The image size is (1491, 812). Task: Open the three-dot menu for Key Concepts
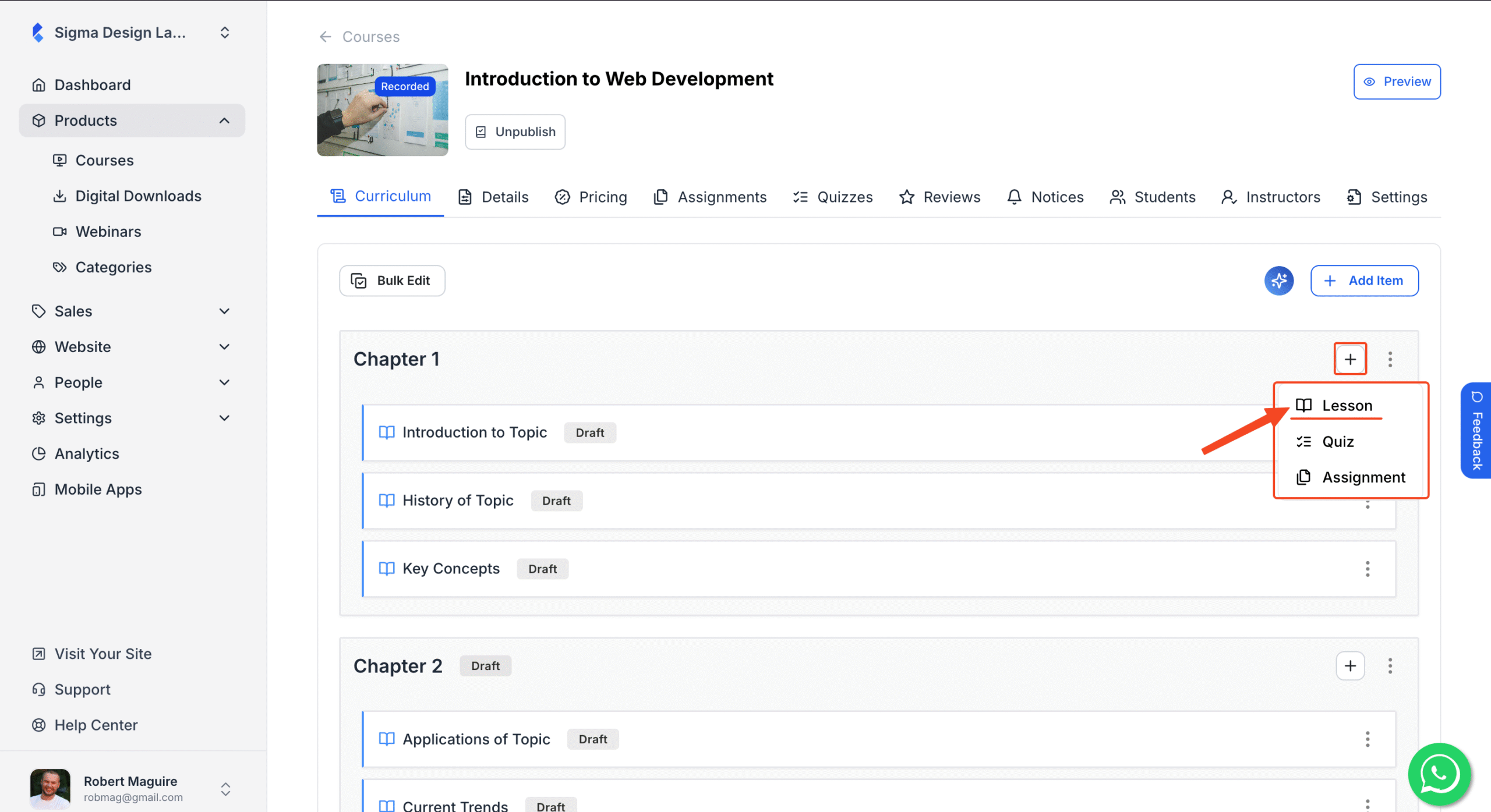point(1368,569)
